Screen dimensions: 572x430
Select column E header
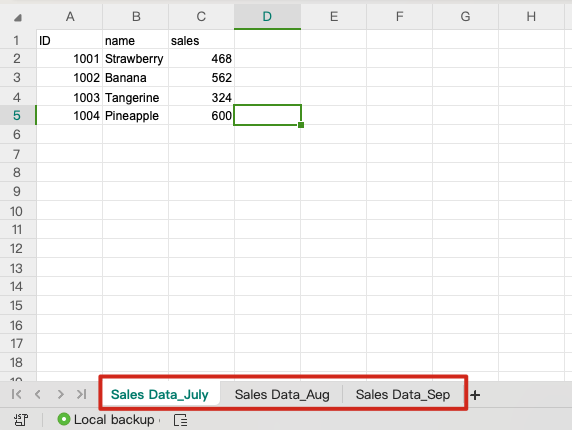click(x=334, y=17)
